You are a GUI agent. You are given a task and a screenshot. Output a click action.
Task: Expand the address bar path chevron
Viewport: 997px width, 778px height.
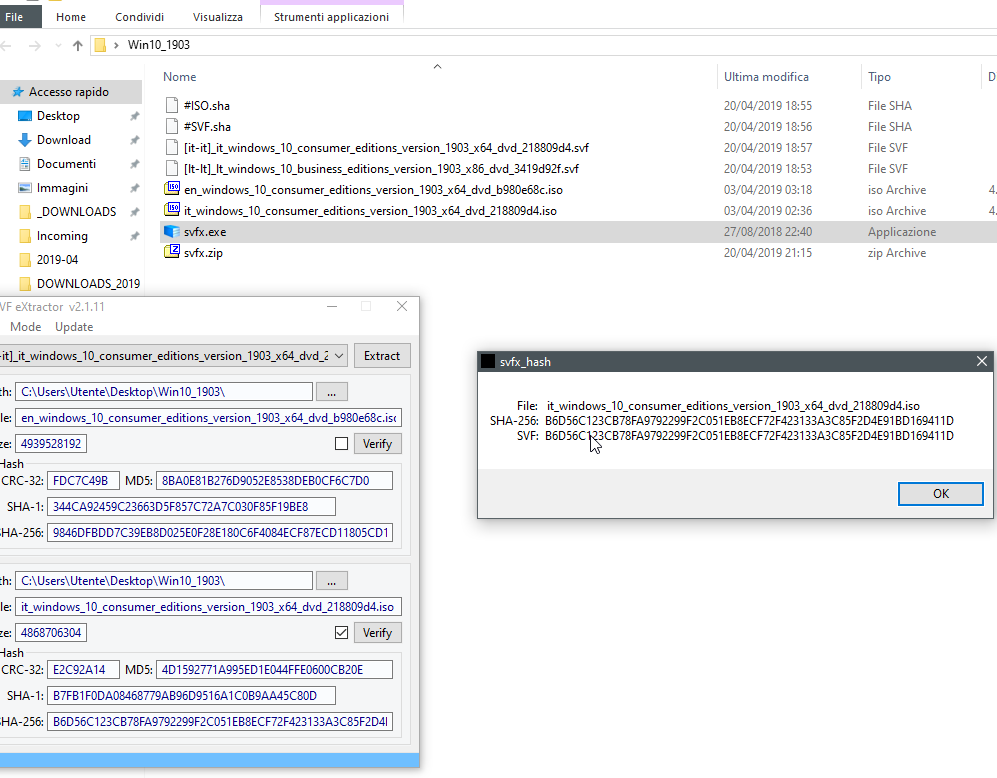coord(116,45)
